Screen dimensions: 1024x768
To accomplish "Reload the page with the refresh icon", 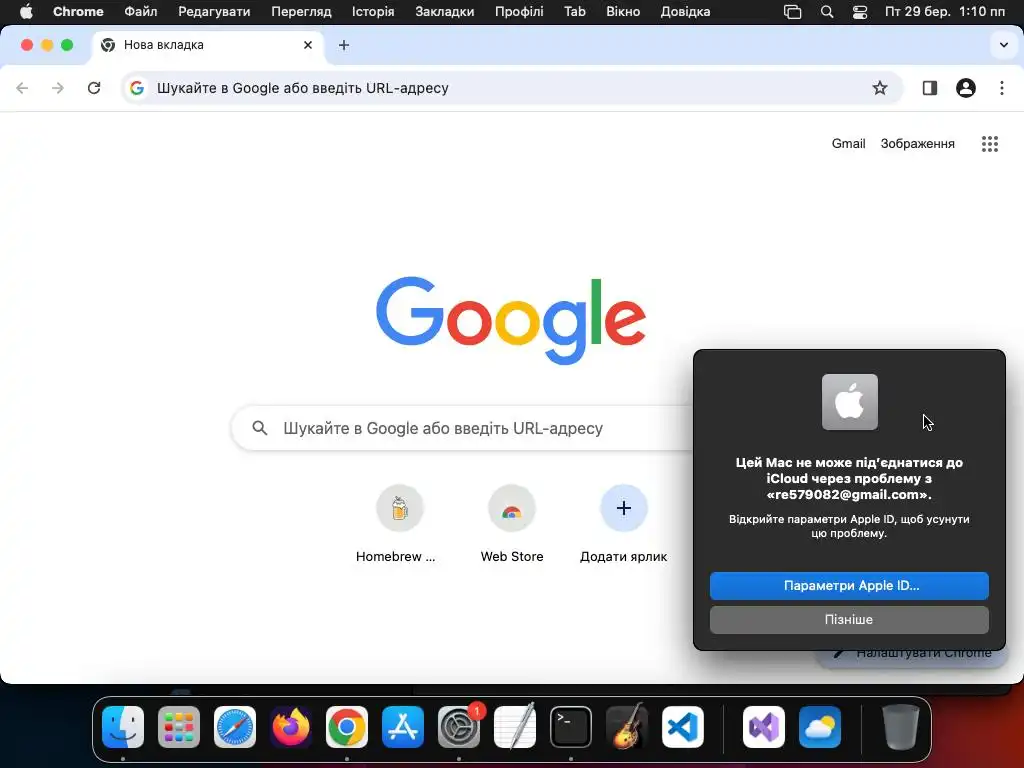I will (94, 88).
